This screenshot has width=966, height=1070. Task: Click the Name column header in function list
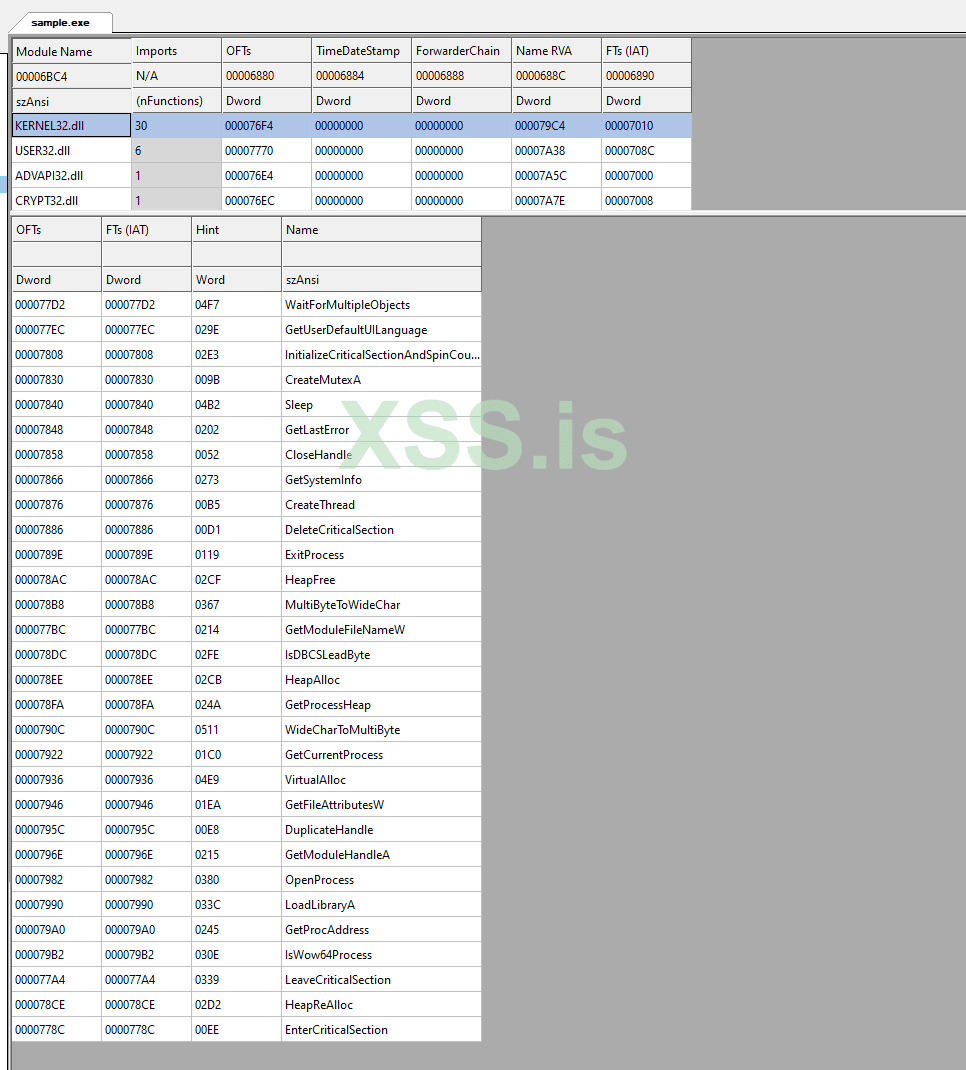tap(381, 230)
